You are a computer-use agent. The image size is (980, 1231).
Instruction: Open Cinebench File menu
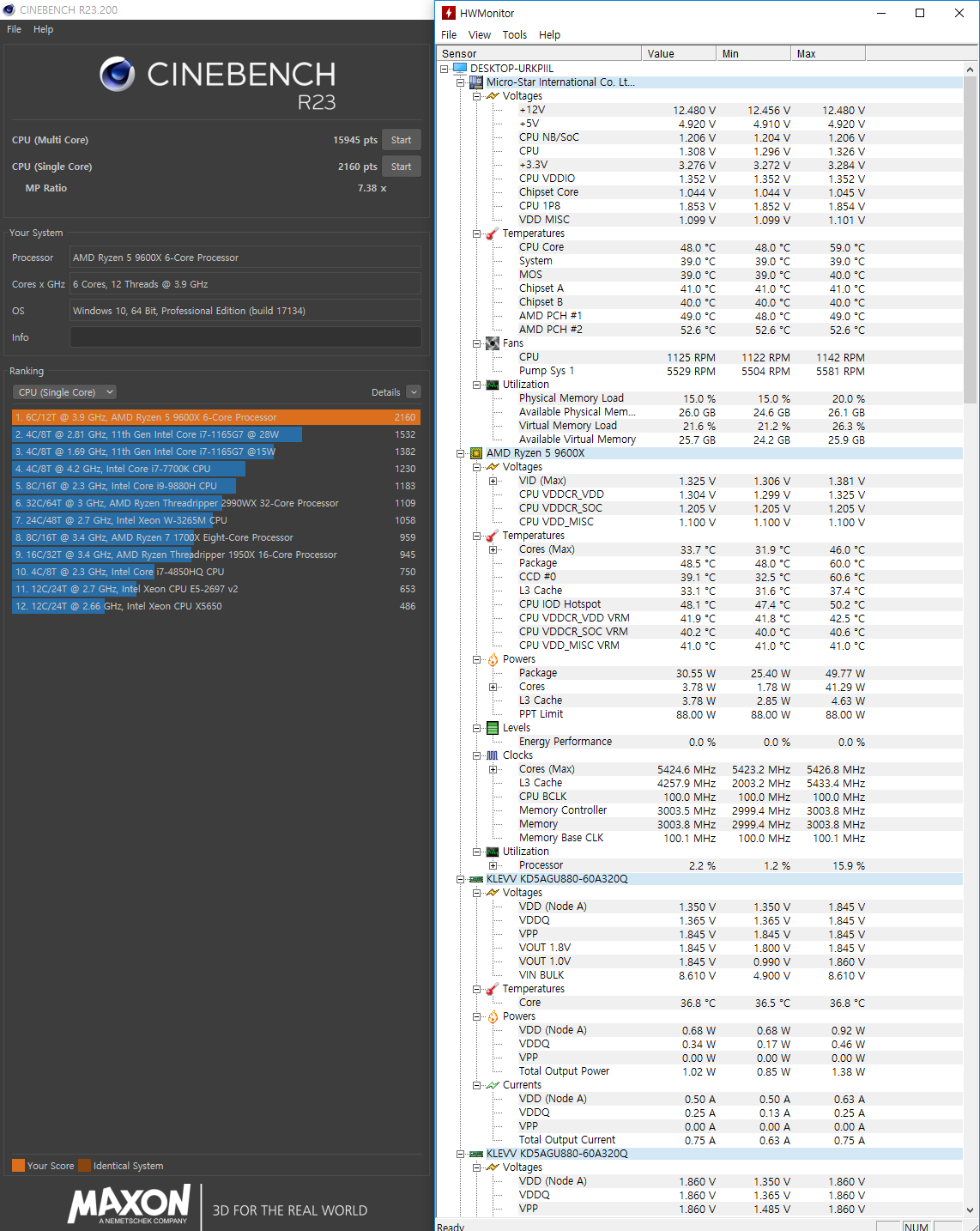click(15, 29)
